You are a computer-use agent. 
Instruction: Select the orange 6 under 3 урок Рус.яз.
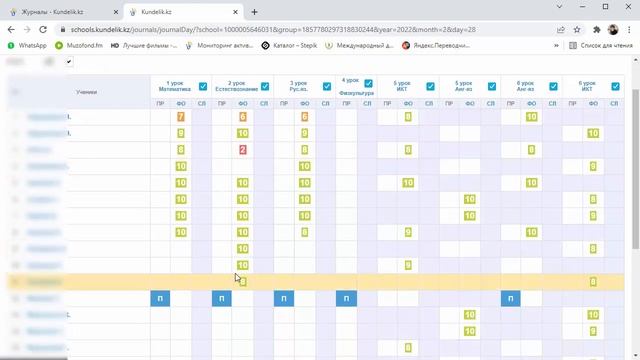tap(304, 117)
